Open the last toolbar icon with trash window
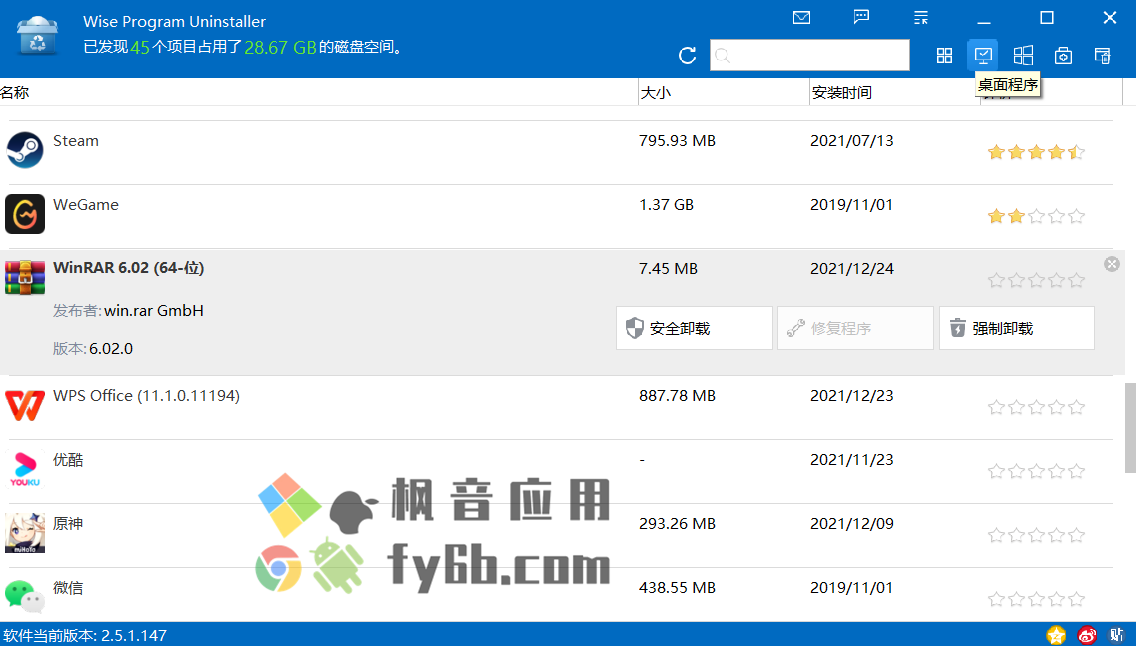 pos(1102,56)
